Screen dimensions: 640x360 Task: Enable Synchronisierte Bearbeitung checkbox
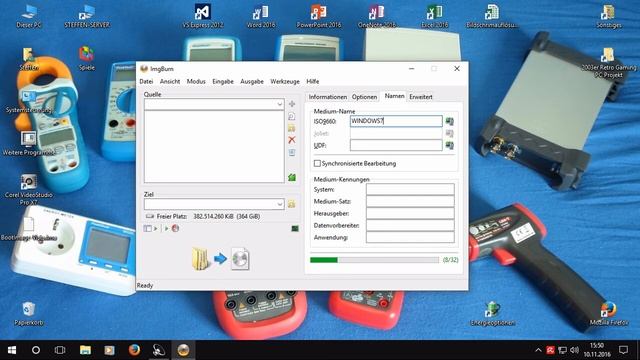click(x=317, y=163)
